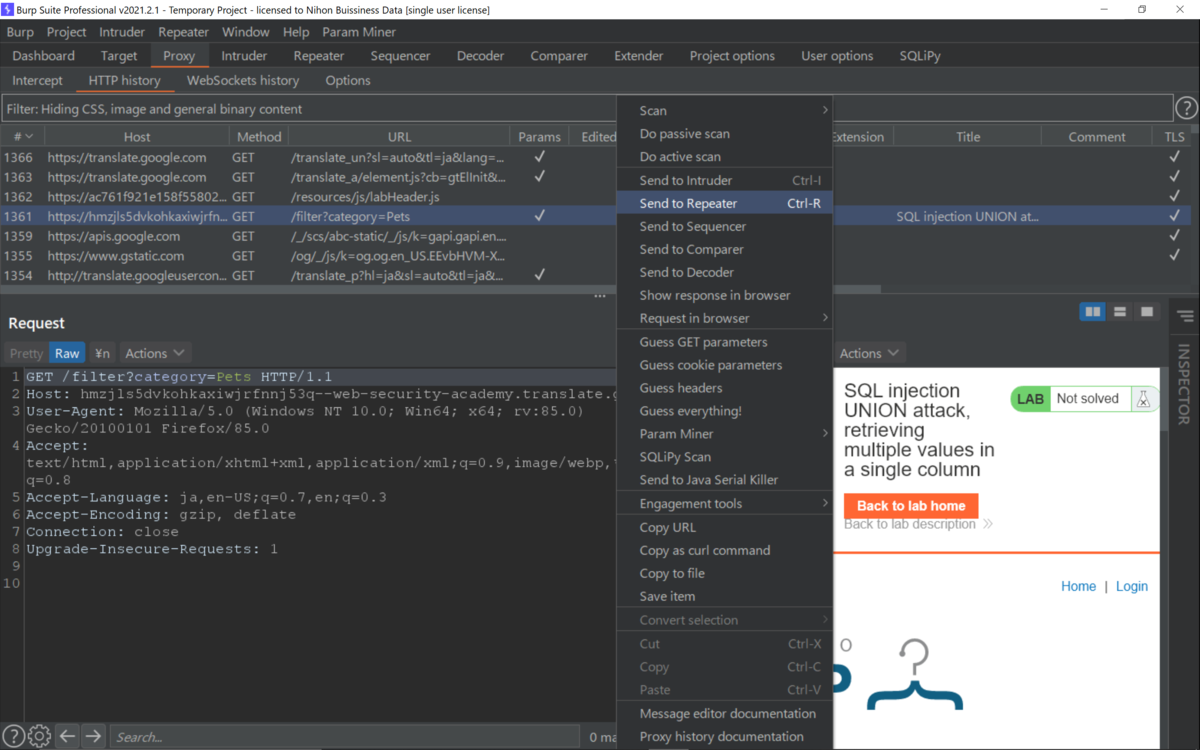Toggle Params checkmark on row 1366
Viewport: 1200px width, 750px height.
(540, 157)
